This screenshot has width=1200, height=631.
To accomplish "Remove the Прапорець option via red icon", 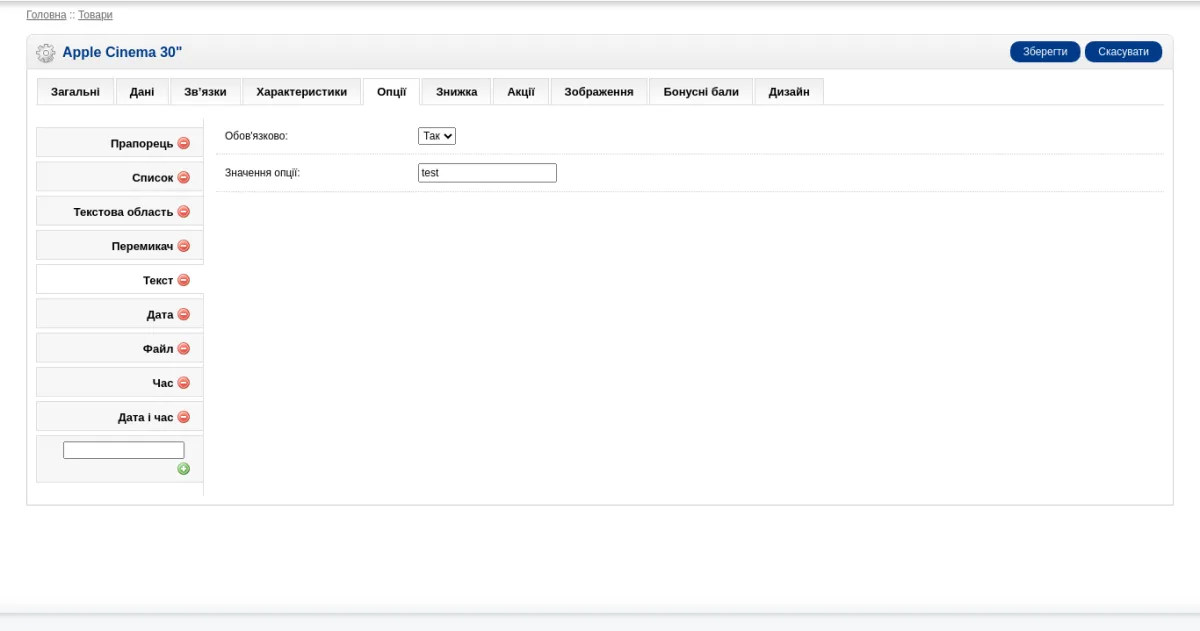I will click(x=184, y=143).
